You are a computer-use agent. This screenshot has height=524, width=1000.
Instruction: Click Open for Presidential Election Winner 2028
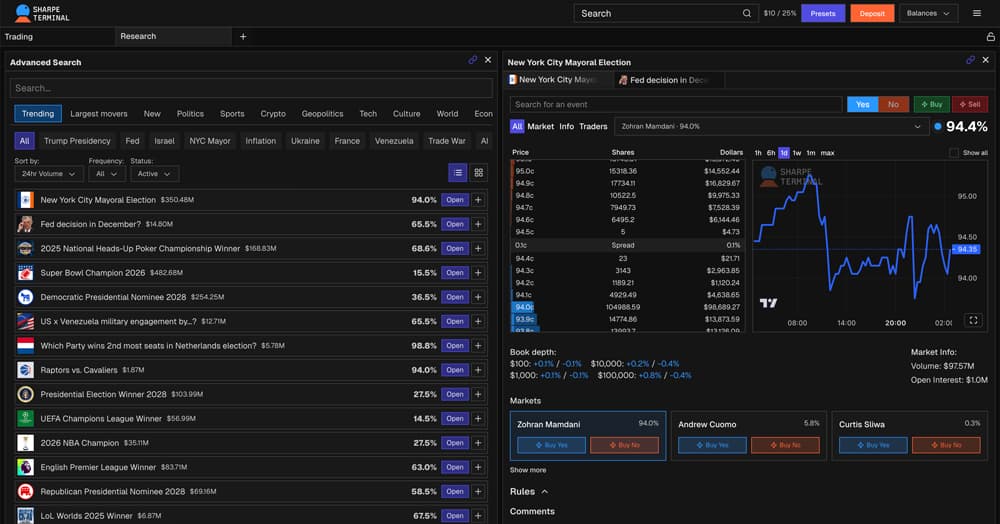(455, 395)
